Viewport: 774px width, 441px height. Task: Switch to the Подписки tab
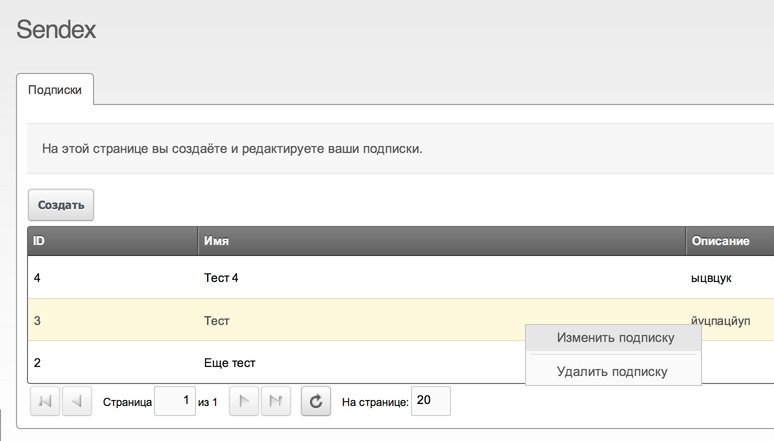pyautogui.click(x=55, y=88)
